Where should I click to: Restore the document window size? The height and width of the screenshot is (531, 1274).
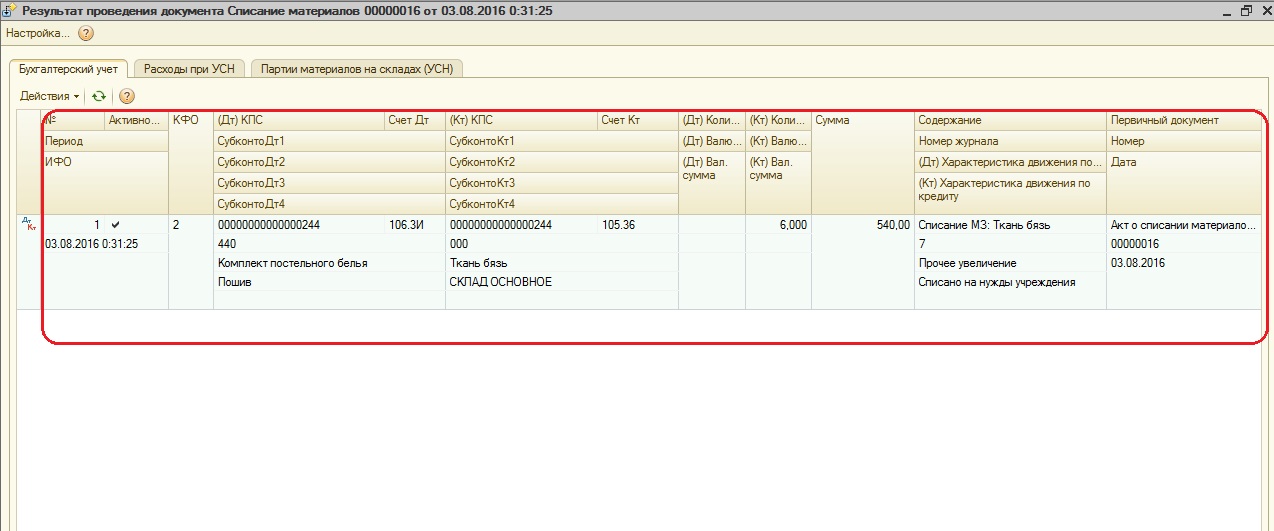click(1246, 11)
